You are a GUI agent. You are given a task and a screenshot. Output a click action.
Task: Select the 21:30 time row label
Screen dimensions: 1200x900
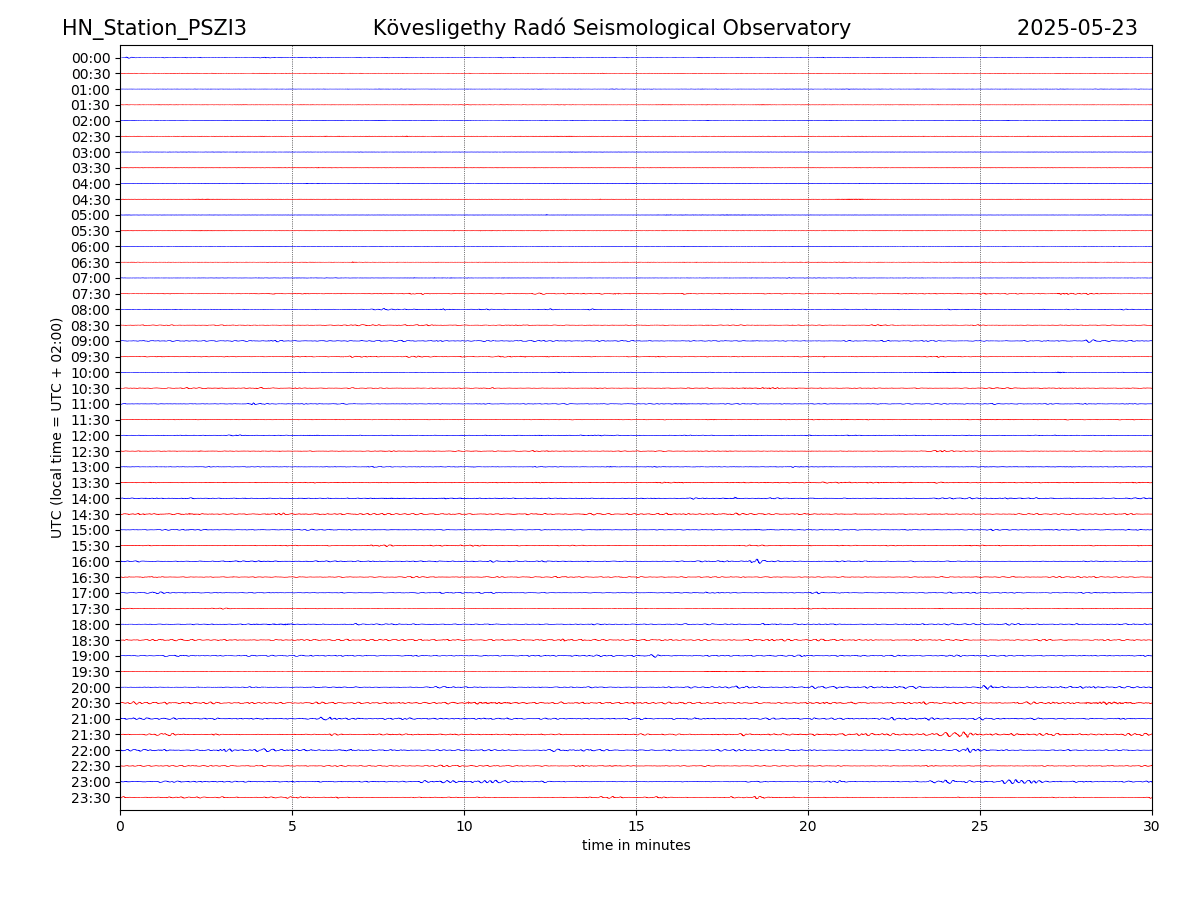(x=90, y=735)
